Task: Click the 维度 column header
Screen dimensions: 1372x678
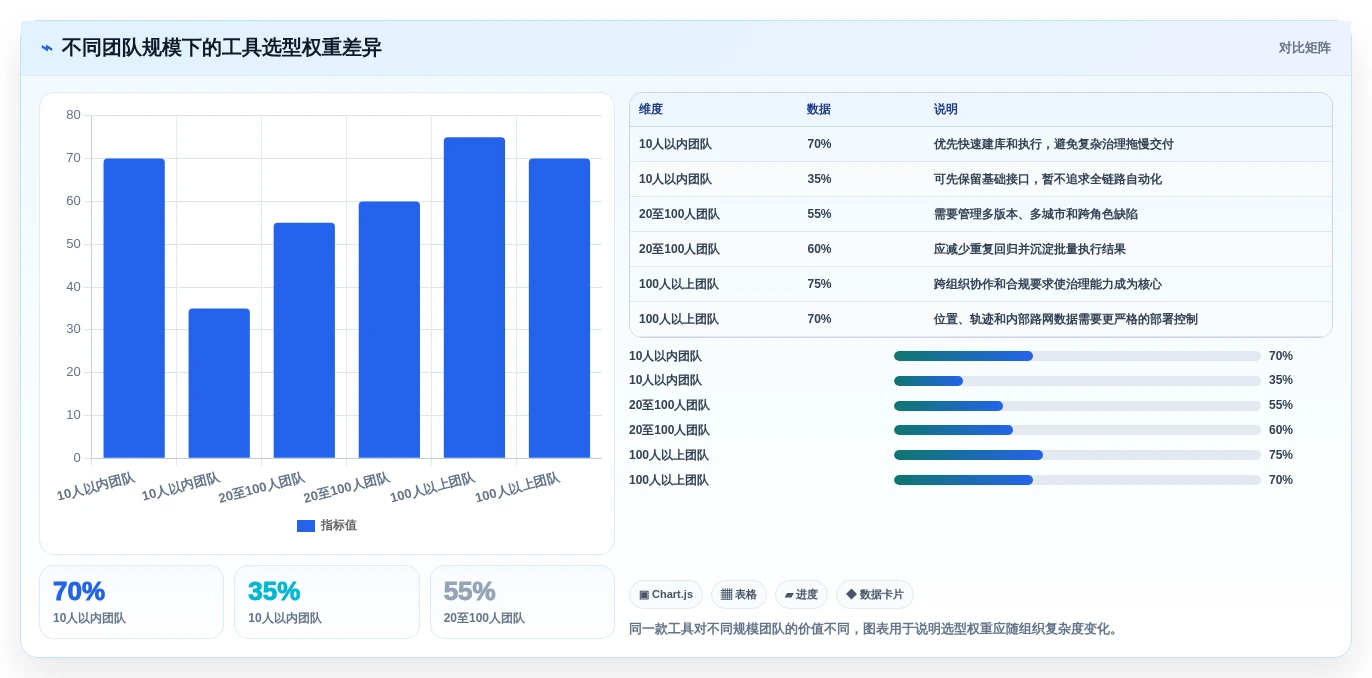Action: point(651,110)
